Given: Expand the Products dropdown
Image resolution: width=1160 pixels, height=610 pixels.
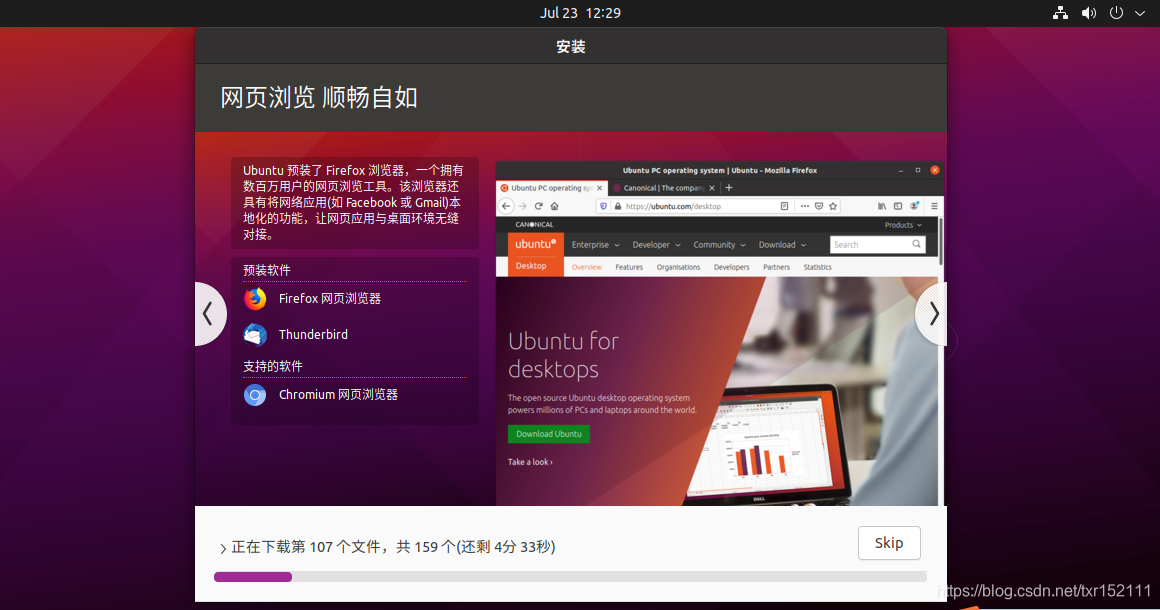Looking at the screenshot, I should pos(903,225).
